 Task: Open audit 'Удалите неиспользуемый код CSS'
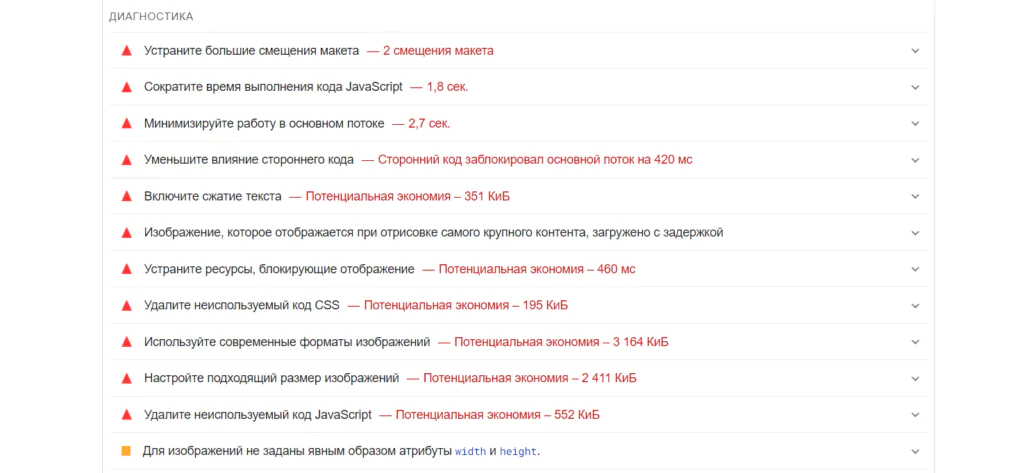point(519,306)
